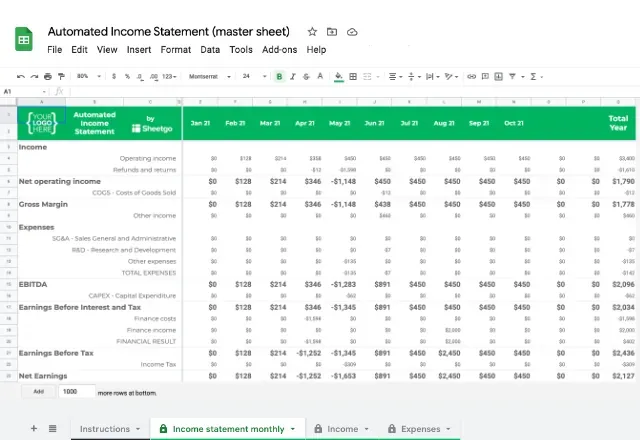Open the Format menu
Image resolution: width=640 pixels, height=440 pixels.
pyautogui.click(x=175, y=49)
